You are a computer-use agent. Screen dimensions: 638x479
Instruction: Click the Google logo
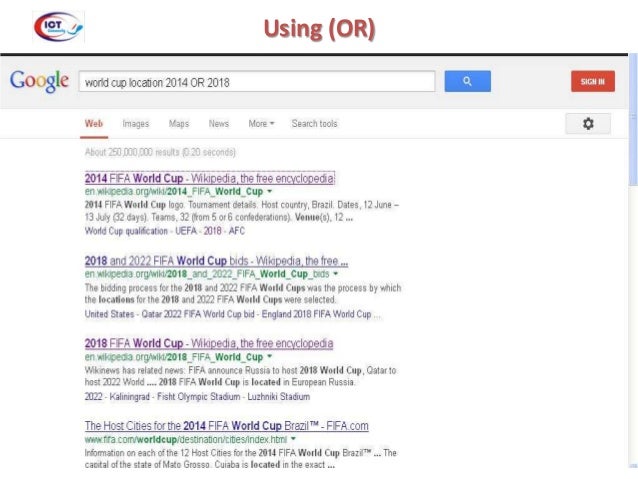tap(39, 81)
